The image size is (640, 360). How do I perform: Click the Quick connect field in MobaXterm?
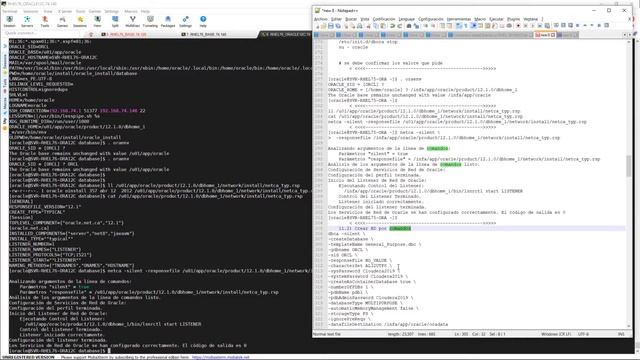click(x=41, y=33)
